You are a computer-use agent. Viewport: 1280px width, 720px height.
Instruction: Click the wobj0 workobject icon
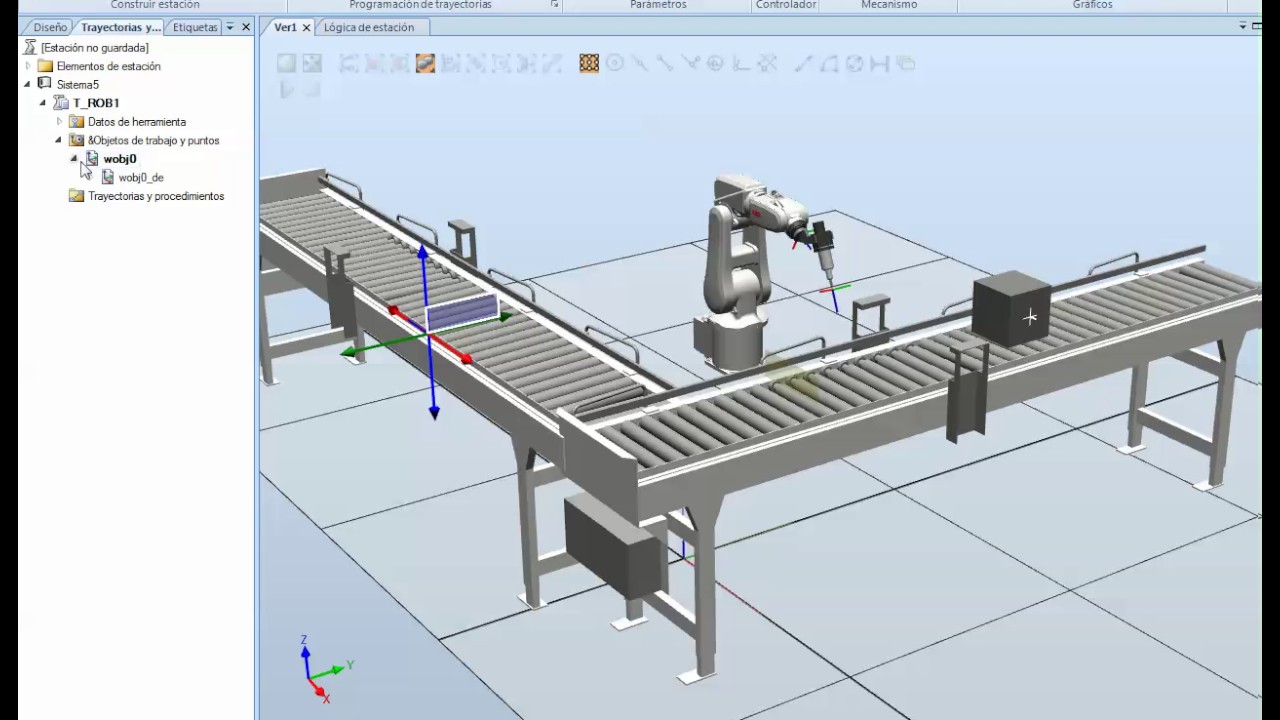click(x=92, y=159)
